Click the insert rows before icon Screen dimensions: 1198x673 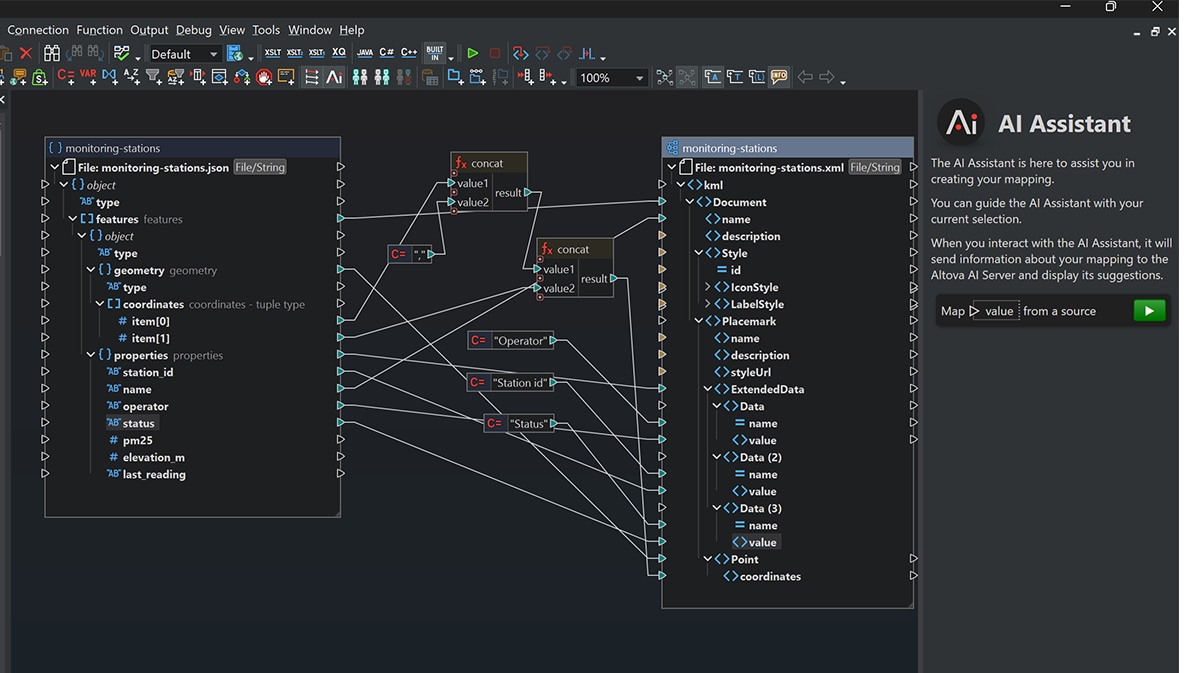(526, 77)
